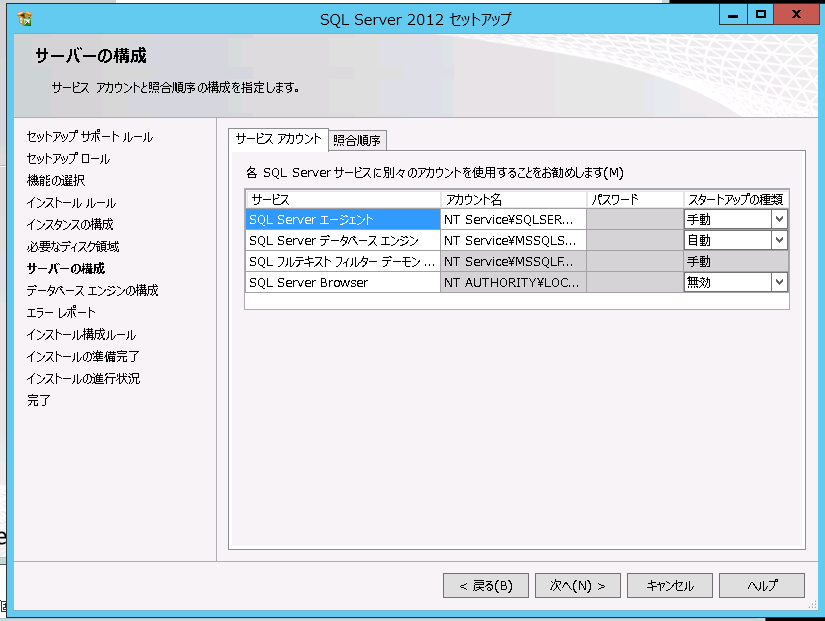Viewport: 825px width, 621px height.
Task: Click インストール ルール in the step list
Action: [72, 203]
